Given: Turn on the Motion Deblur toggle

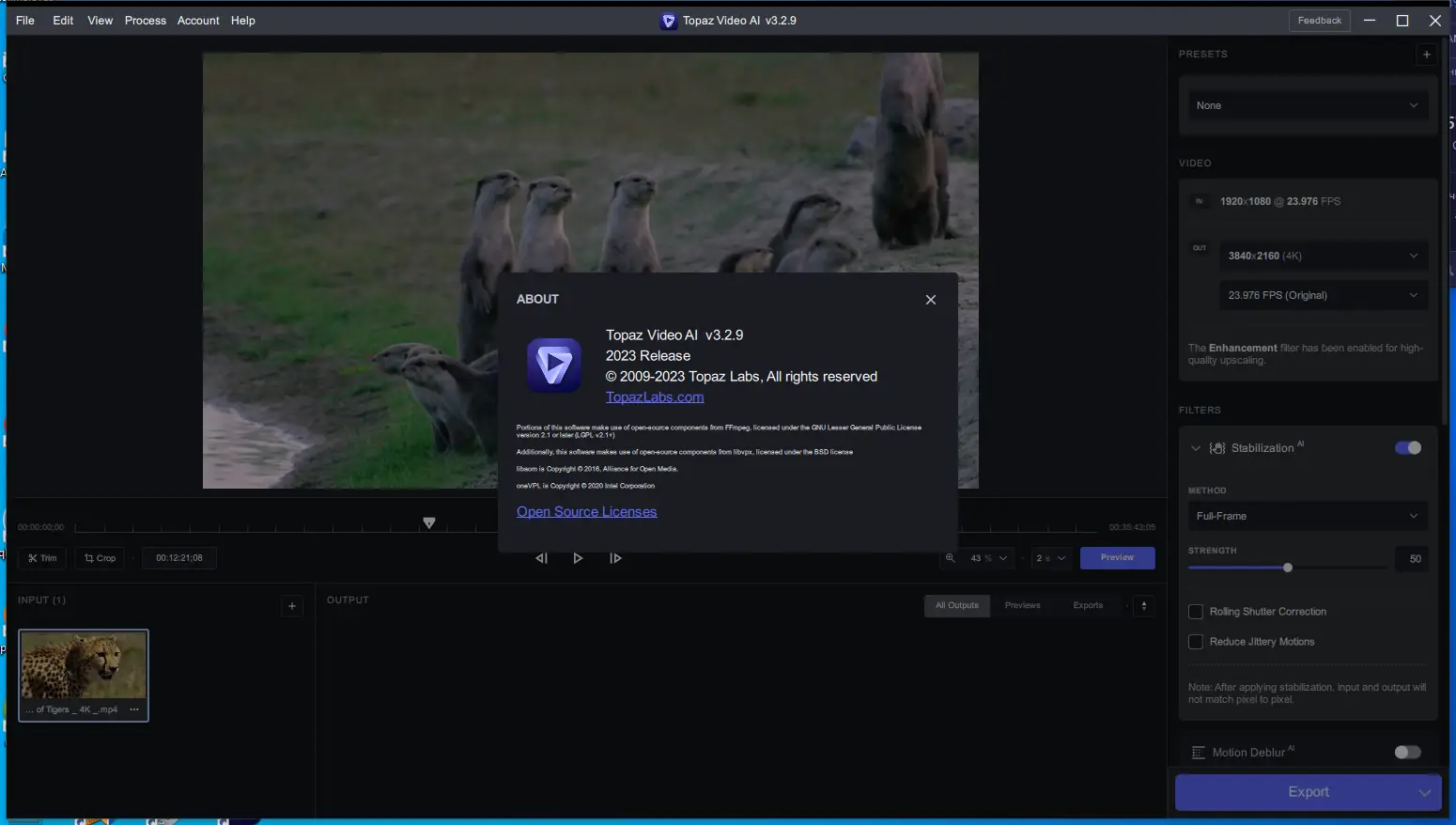Looking at the screenshot, I should (1408, 752).
